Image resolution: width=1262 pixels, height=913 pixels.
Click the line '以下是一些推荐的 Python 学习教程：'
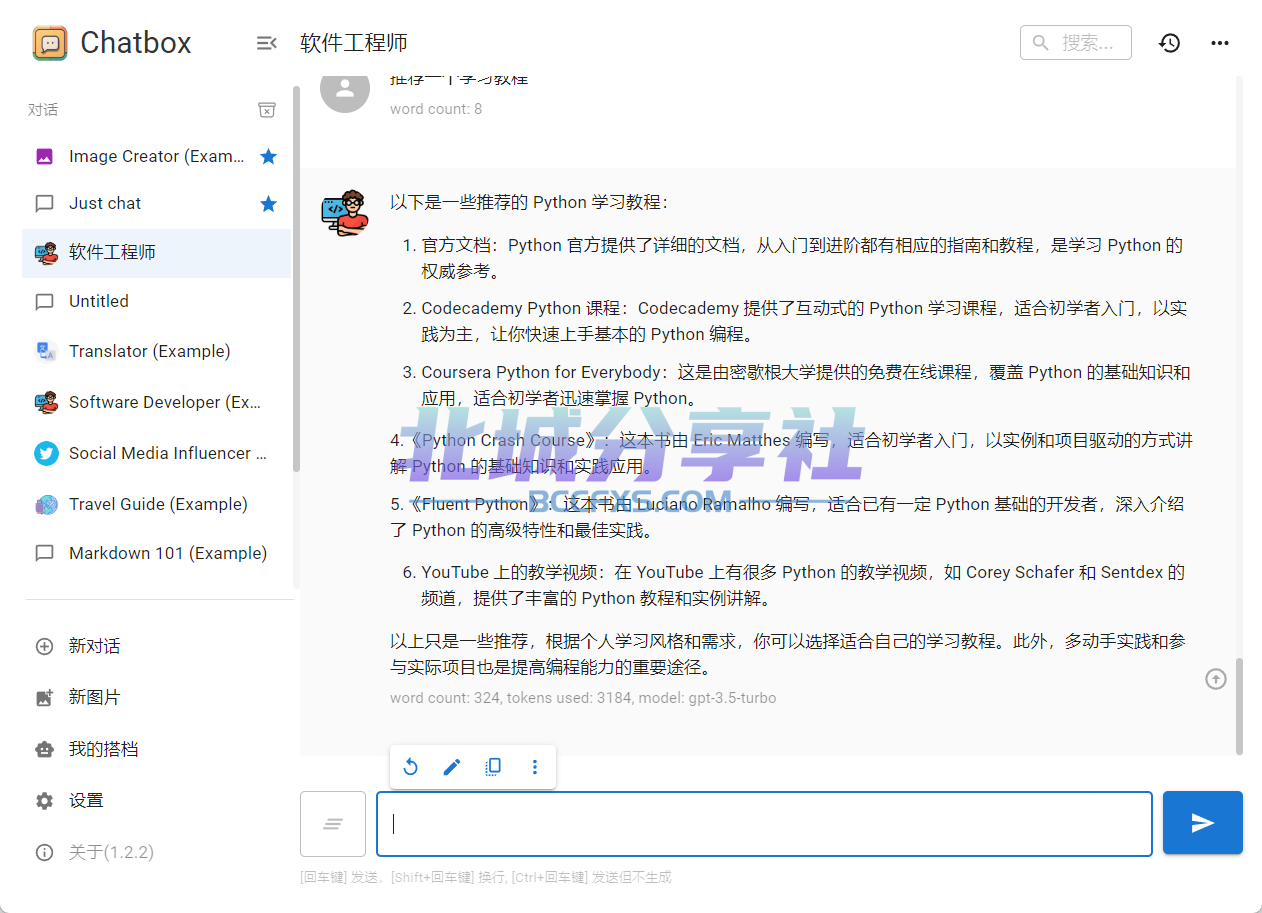tap(529, 202)
